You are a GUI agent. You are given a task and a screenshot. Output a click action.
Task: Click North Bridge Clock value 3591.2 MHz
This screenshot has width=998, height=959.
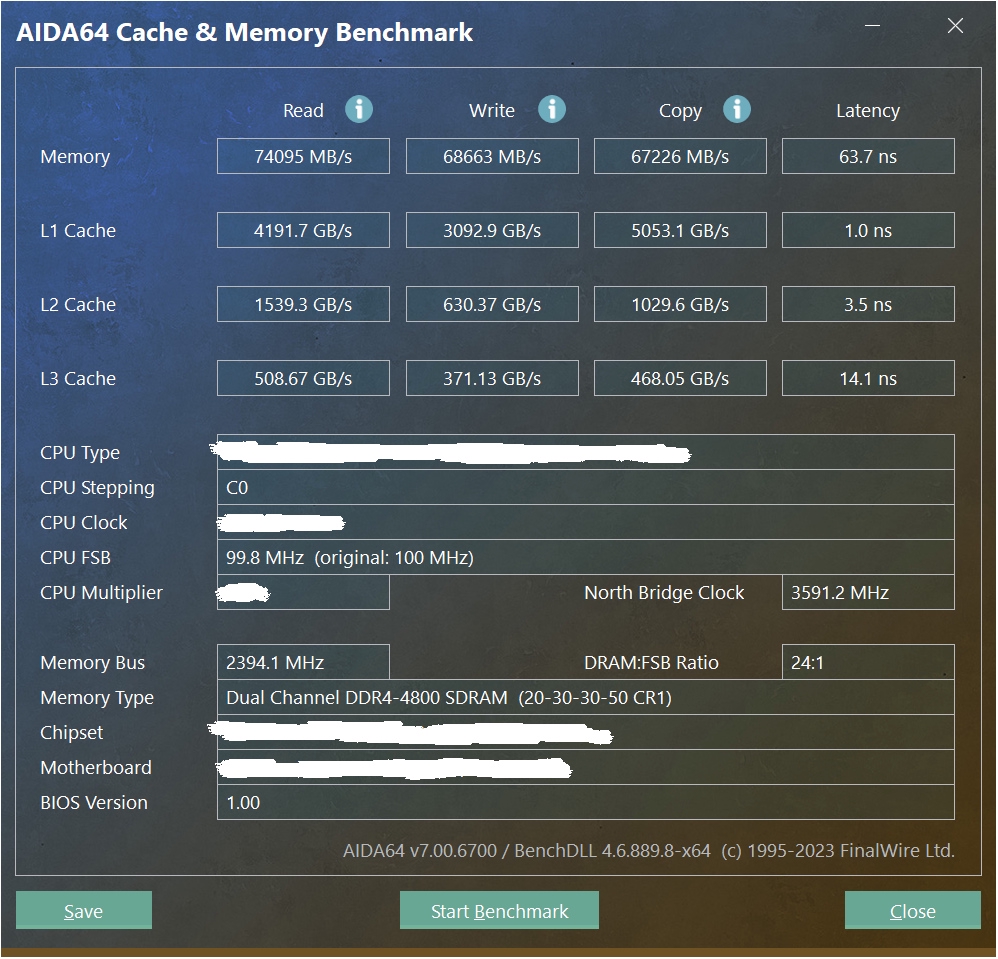click(868, 592)
